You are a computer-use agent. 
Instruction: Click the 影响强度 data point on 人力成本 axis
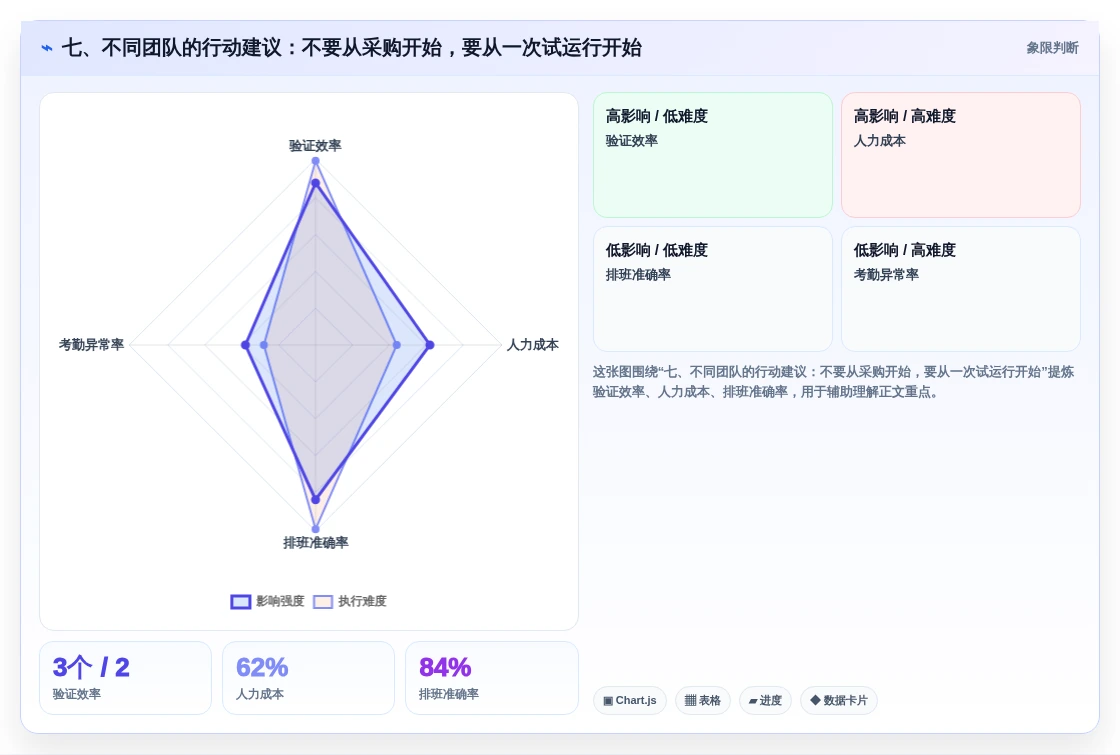(429, 345)
